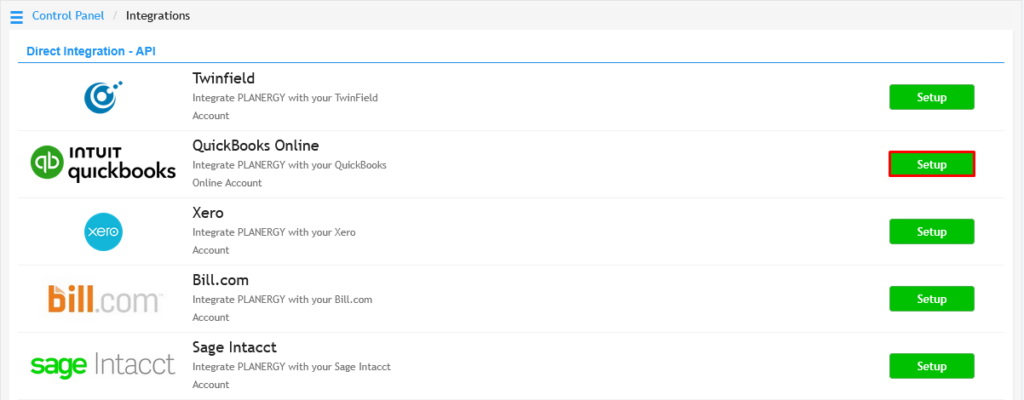The width and height of the screenshot is (1024, 400).
Task: Click Setup button for Sage Intacct
Action: [931, 366]
